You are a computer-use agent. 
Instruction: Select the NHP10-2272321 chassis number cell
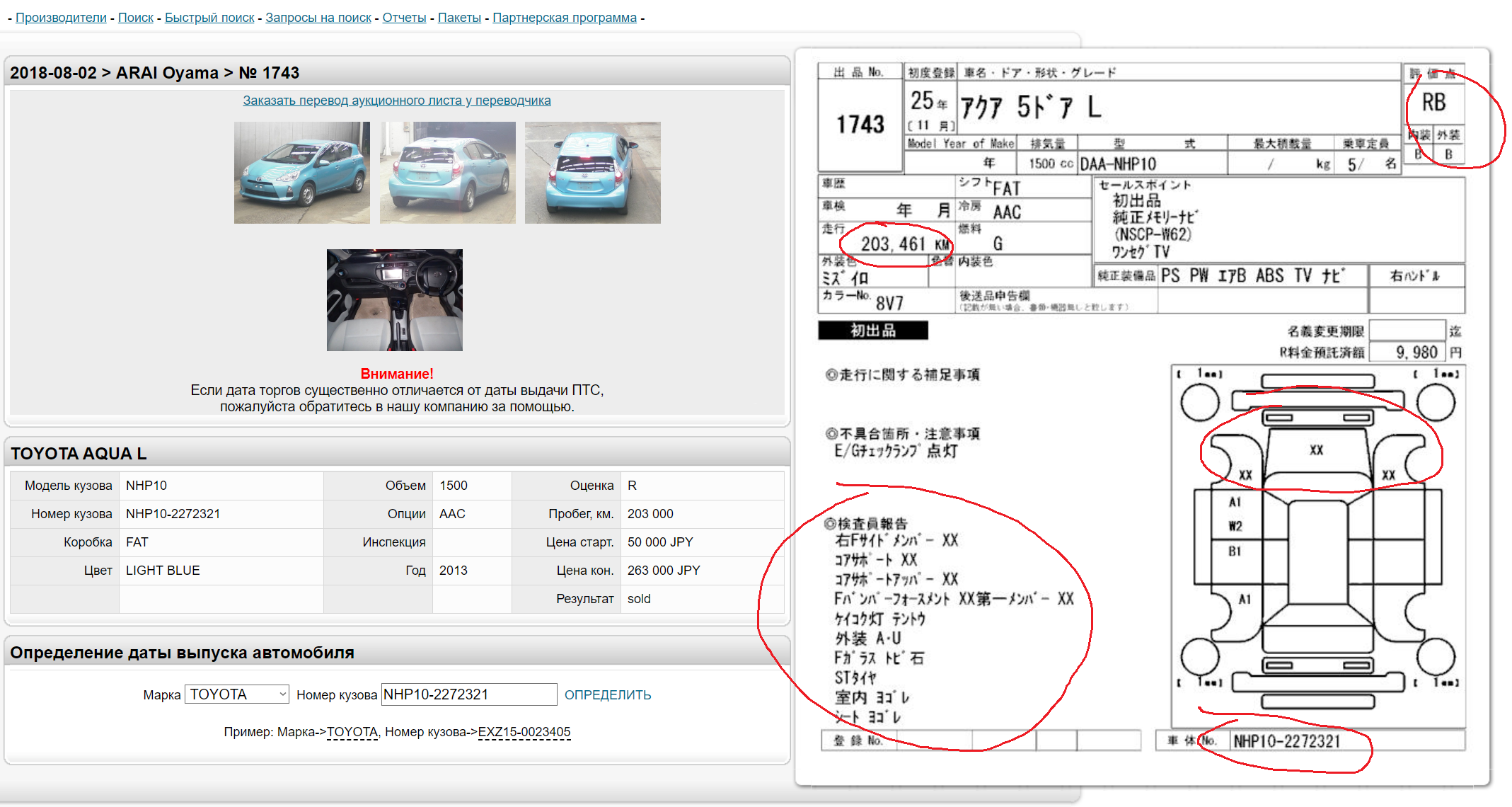tap(221, 514)
